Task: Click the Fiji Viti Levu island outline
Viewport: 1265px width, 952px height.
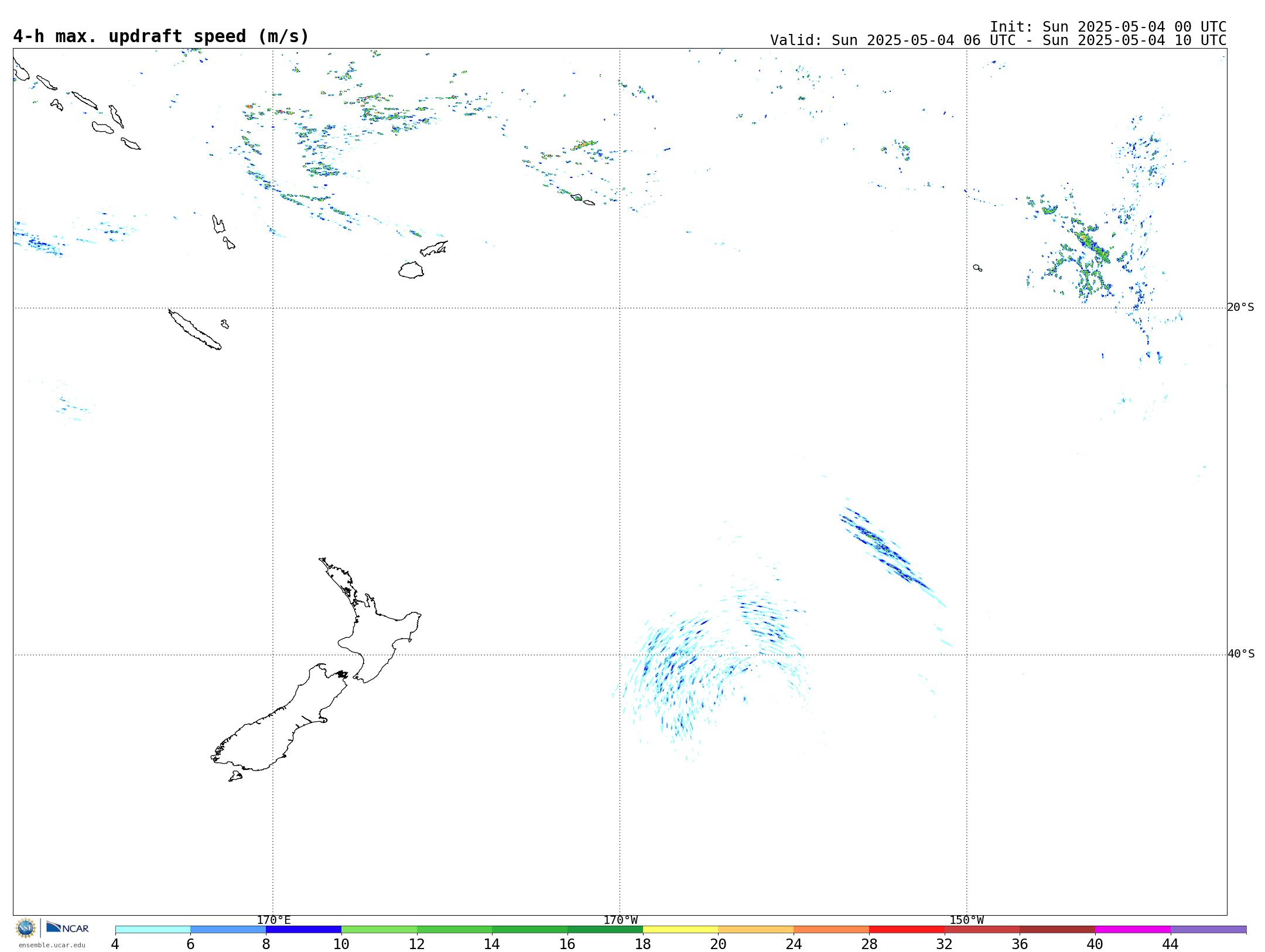Action: pyautogui.click(x=411, y=270)
